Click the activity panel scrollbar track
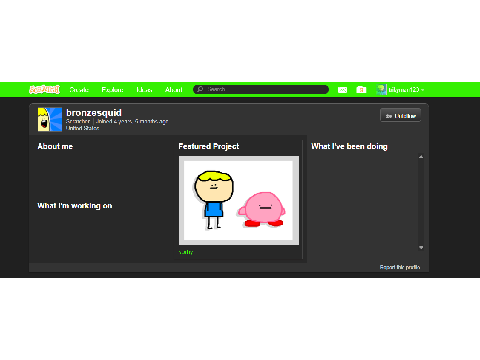 point(421,202)
